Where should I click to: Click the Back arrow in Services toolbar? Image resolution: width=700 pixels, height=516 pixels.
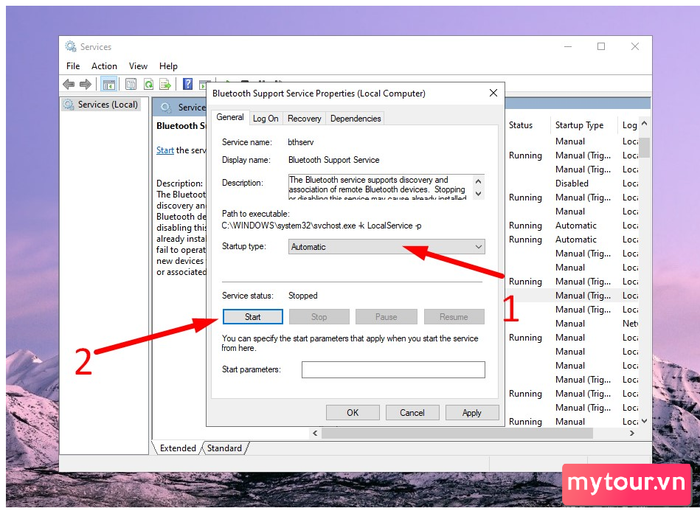click(x=69, y=84)
